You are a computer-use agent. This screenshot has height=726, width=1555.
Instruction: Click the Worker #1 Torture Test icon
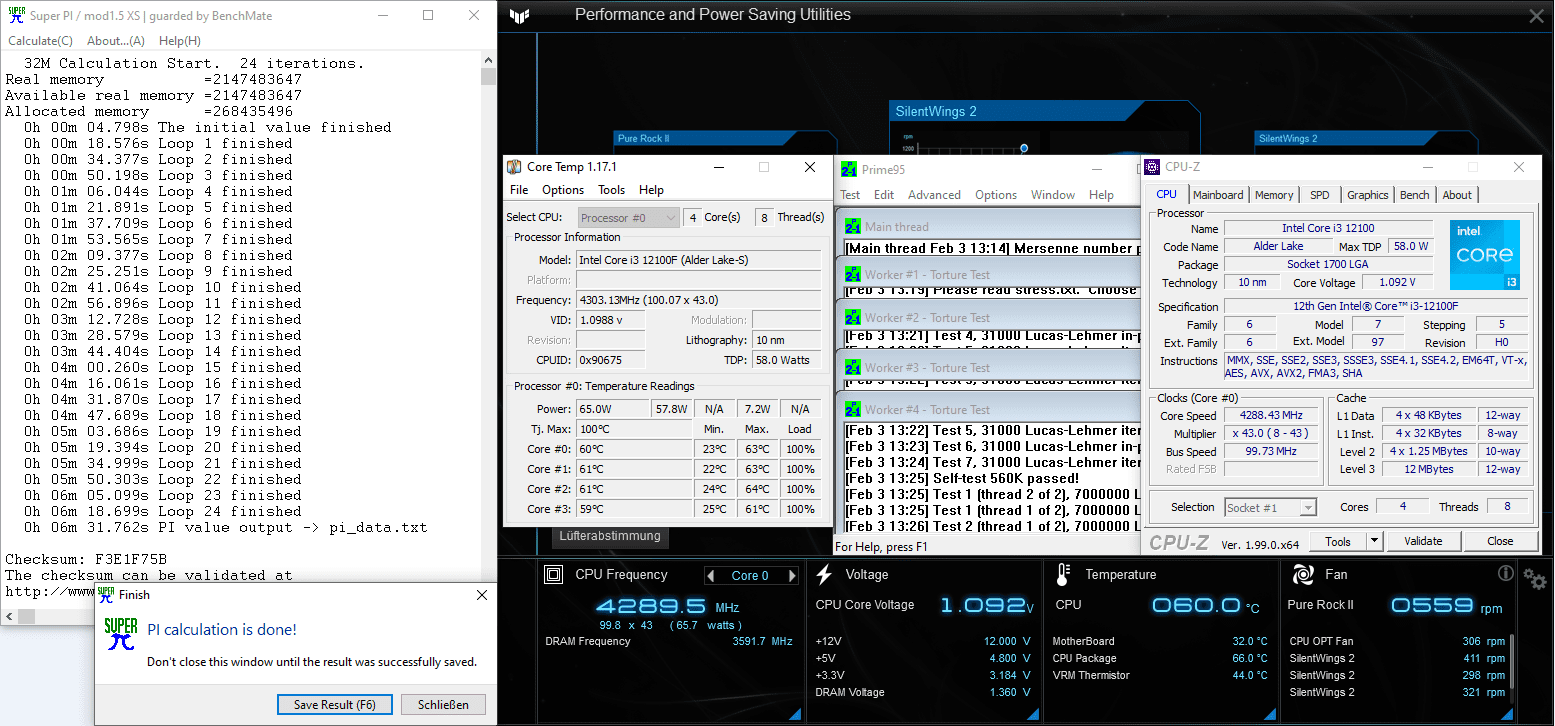[x=853, y=274]
